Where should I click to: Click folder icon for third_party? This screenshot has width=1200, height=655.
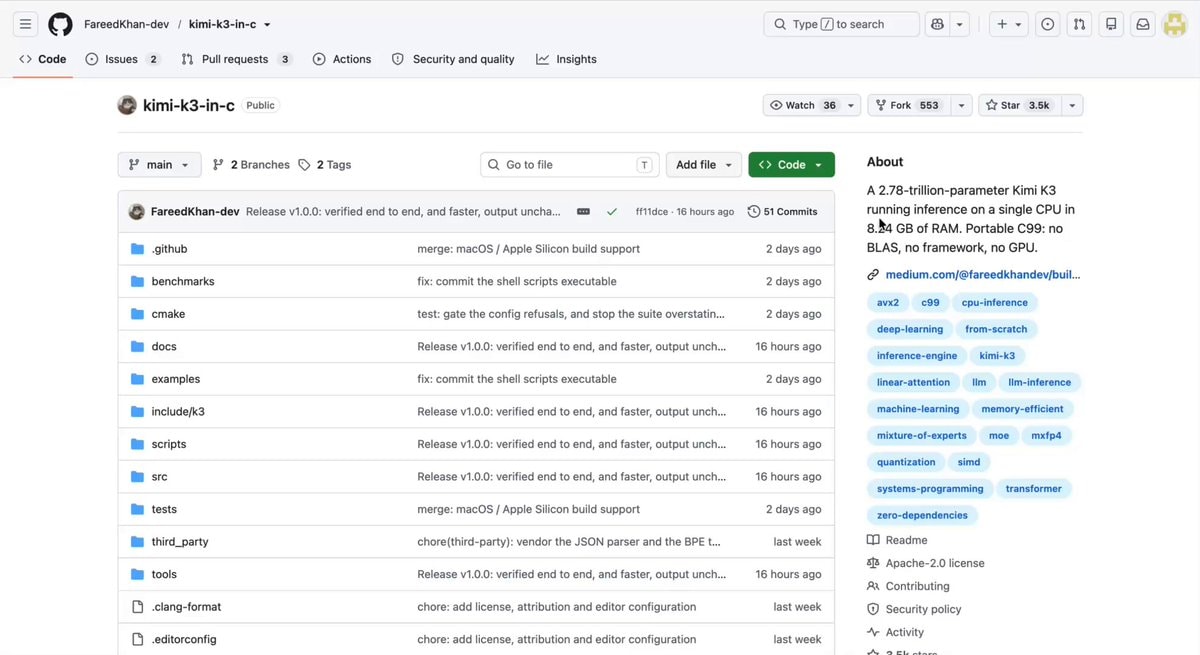point(138,542)
